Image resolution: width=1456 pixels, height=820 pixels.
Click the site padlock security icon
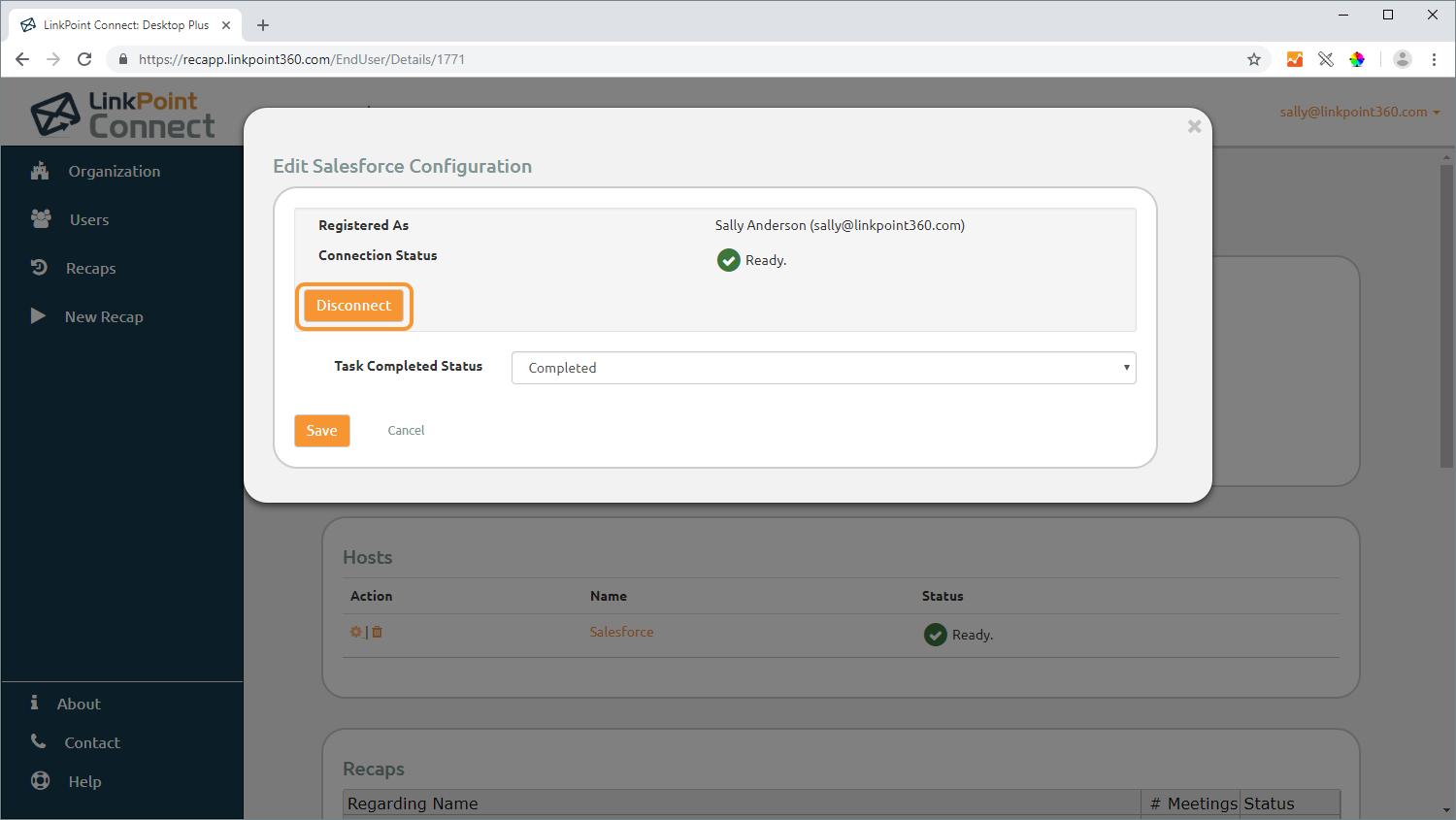pyautogui.click(x=122, y=59)
